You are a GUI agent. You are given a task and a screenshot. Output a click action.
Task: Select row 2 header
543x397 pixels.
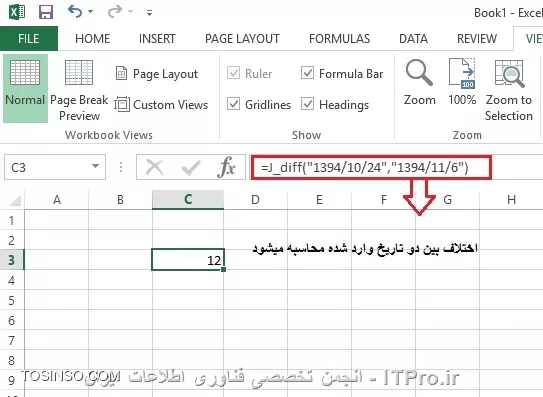(x=12, y=240)
